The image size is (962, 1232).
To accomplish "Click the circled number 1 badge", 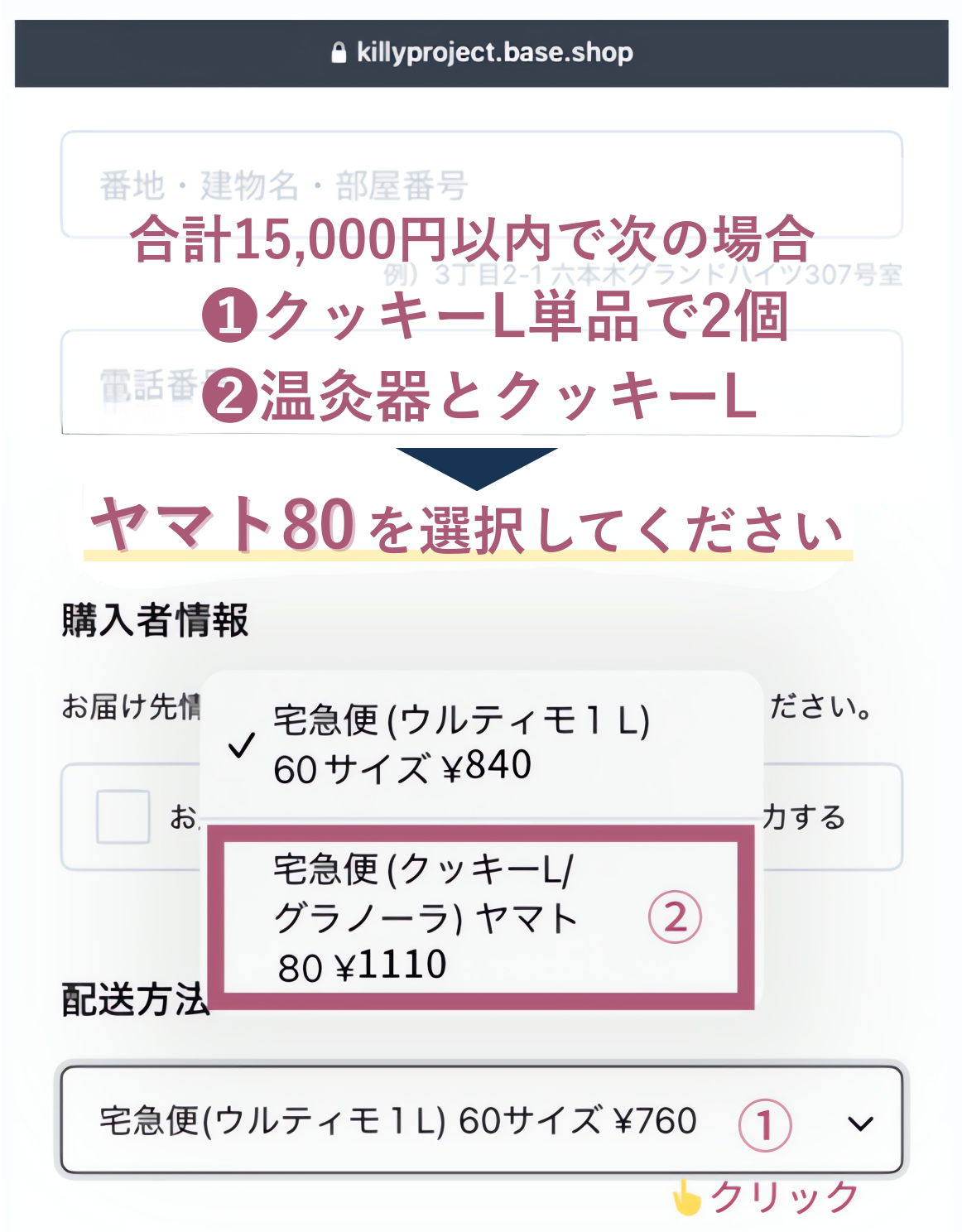I will coord(765,1124).
